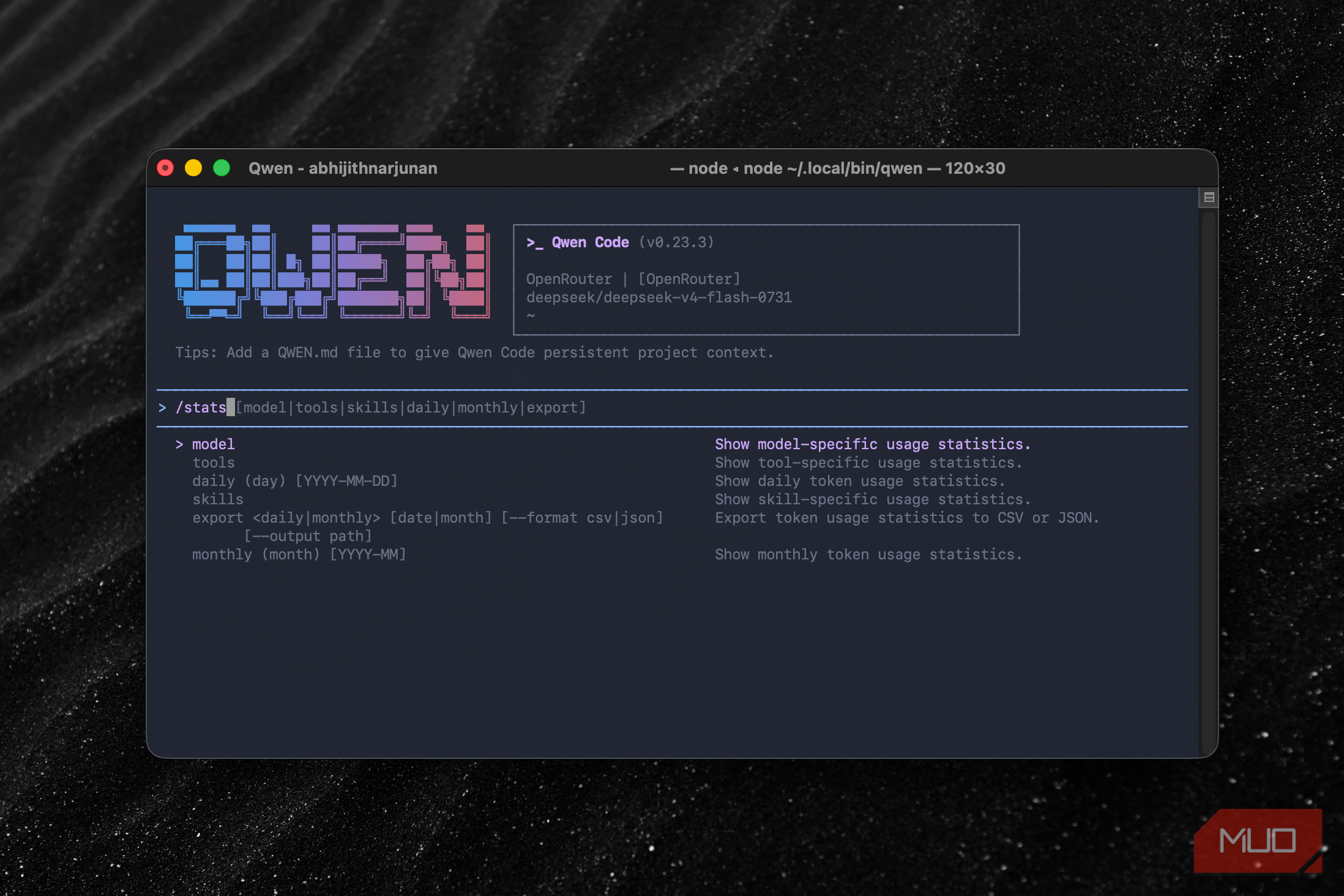Click the '[--output path]' option text

[308, 536]
